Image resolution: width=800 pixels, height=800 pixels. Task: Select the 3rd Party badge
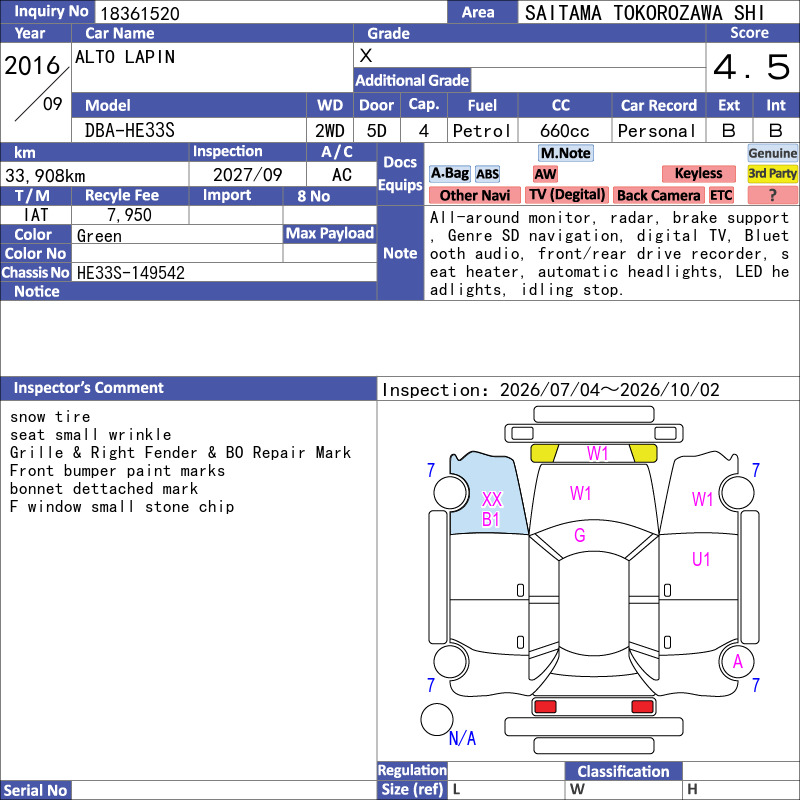pos(772,174)
